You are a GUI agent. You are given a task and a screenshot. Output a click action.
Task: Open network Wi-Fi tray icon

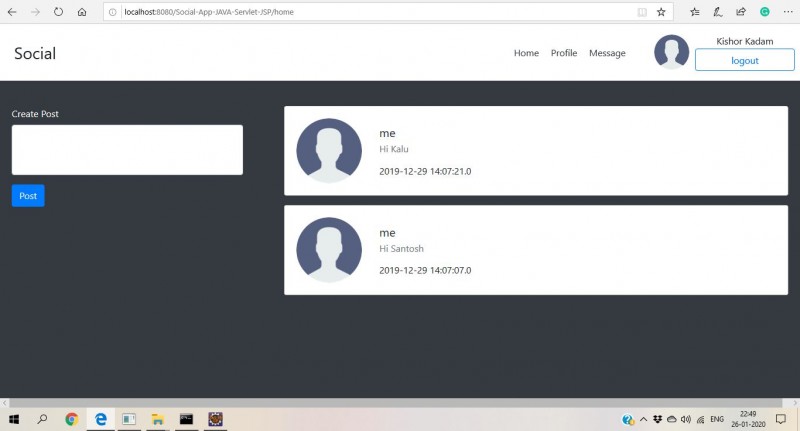pos(701,419)
